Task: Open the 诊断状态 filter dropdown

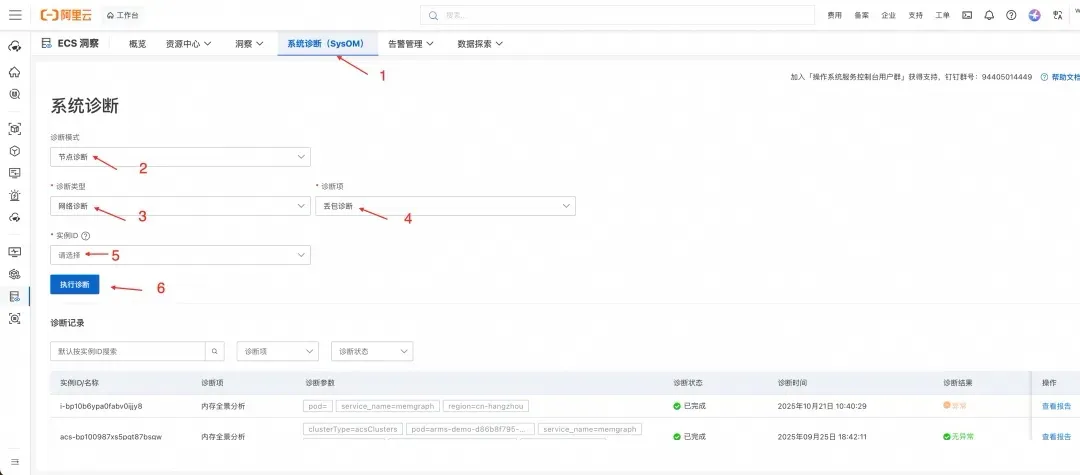Action: pyautogui.click(x=372, y=351)
